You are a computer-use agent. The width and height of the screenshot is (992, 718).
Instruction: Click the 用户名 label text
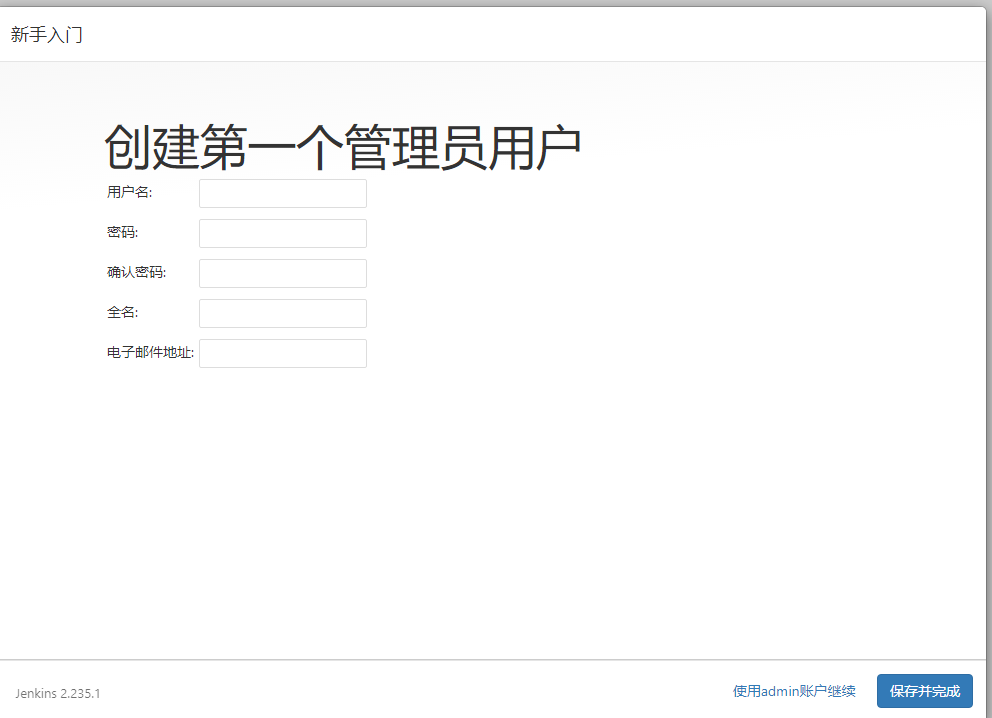126,192
